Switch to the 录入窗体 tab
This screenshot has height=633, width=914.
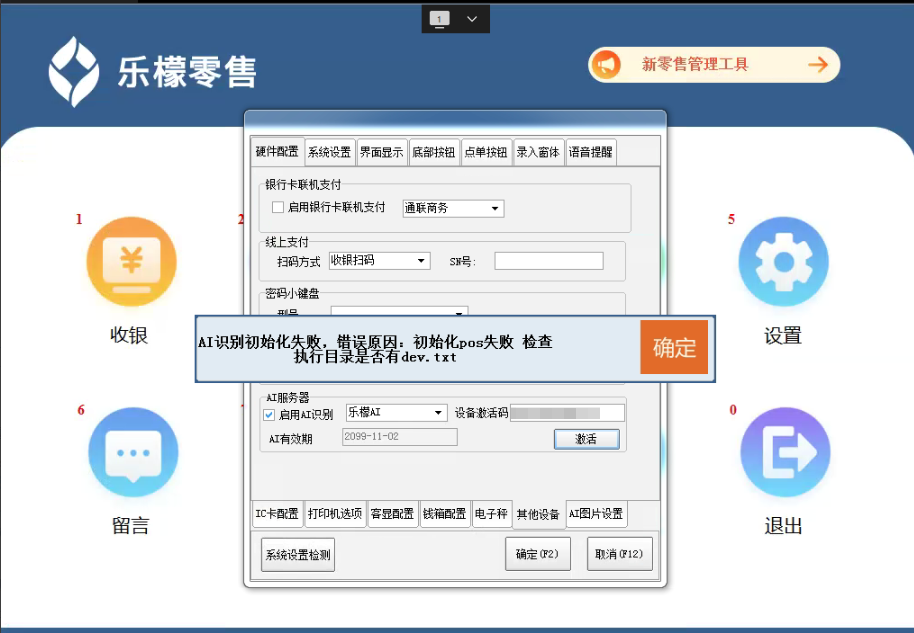[x=538, y=152]
